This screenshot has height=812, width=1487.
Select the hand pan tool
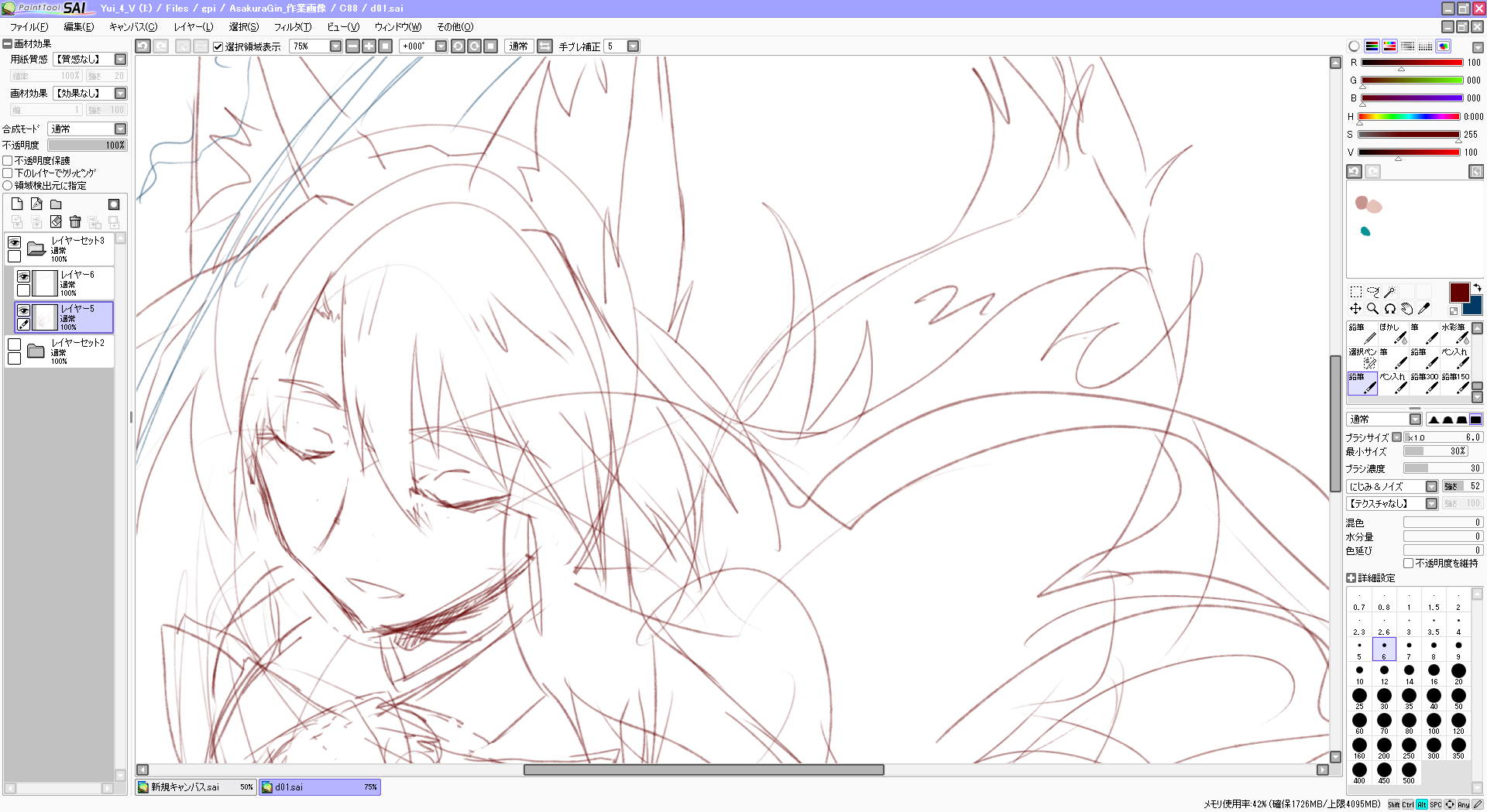(1406, 309)
